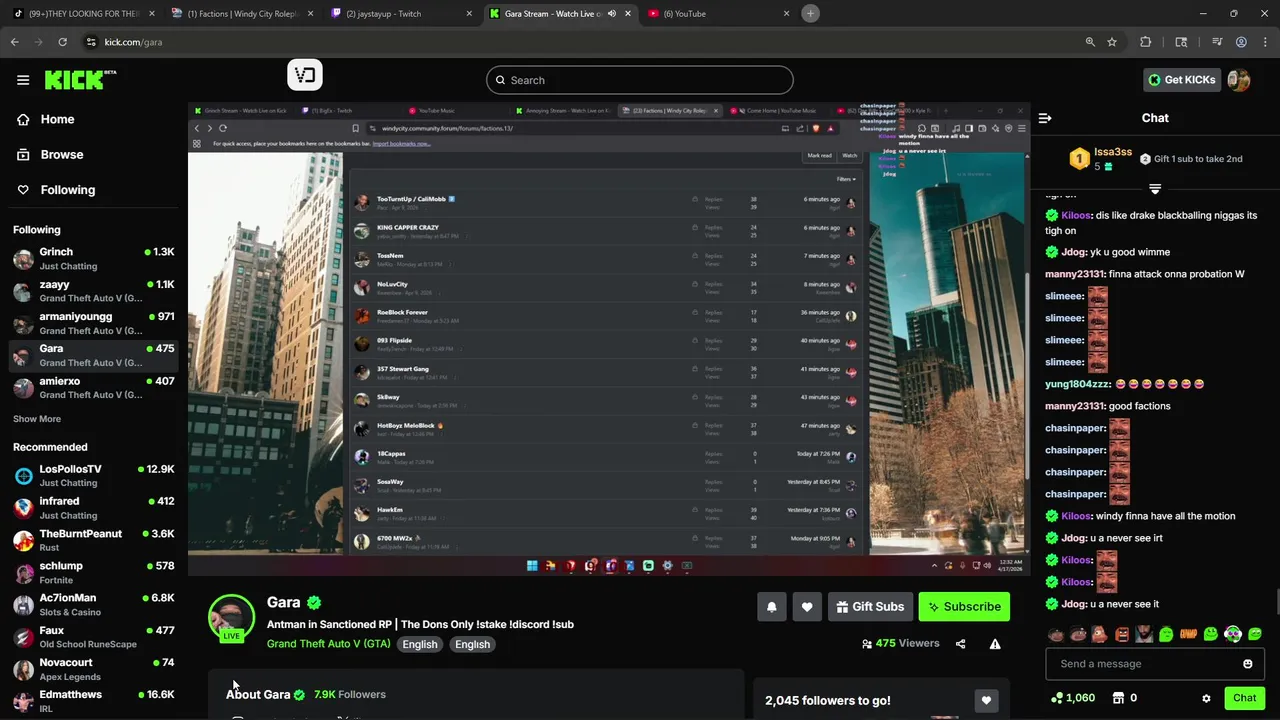Mute the Gara Stream tab audio
This screenshot has width=1280, height=720.
pos(612,14)
